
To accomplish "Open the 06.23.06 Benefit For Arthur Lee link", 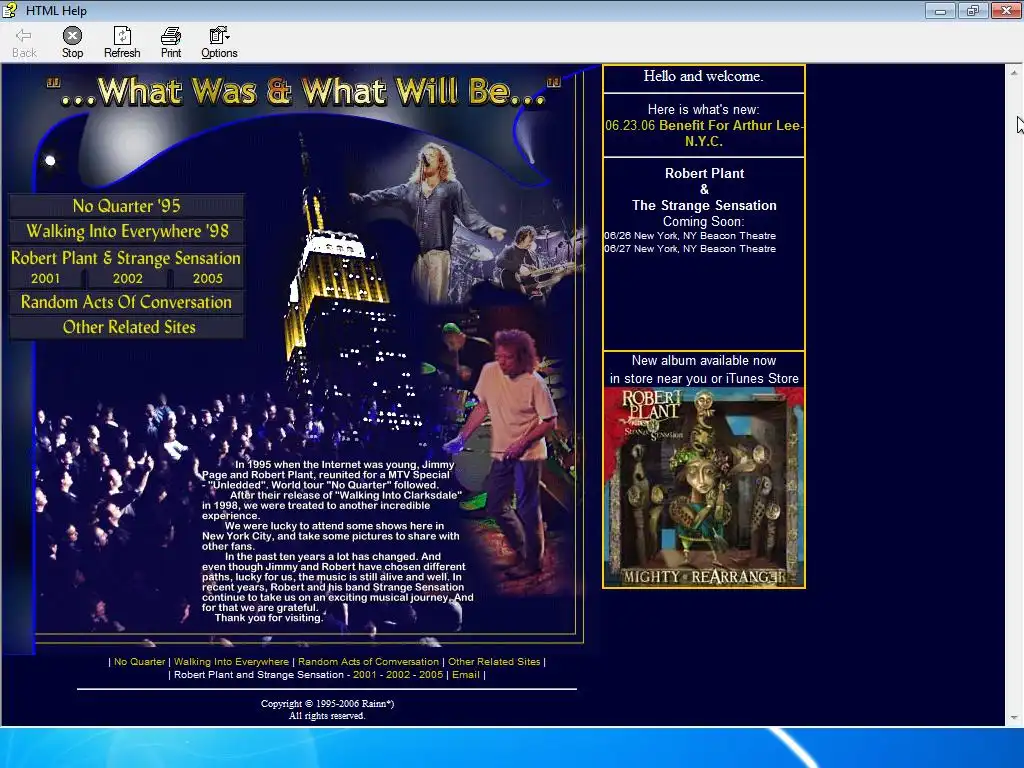I will point(704,133).
